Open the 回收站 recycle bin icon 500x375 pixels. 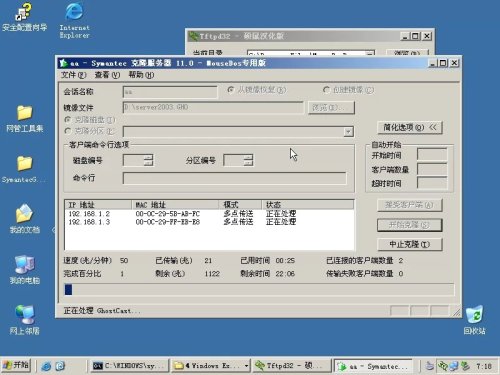pos(474,320)
